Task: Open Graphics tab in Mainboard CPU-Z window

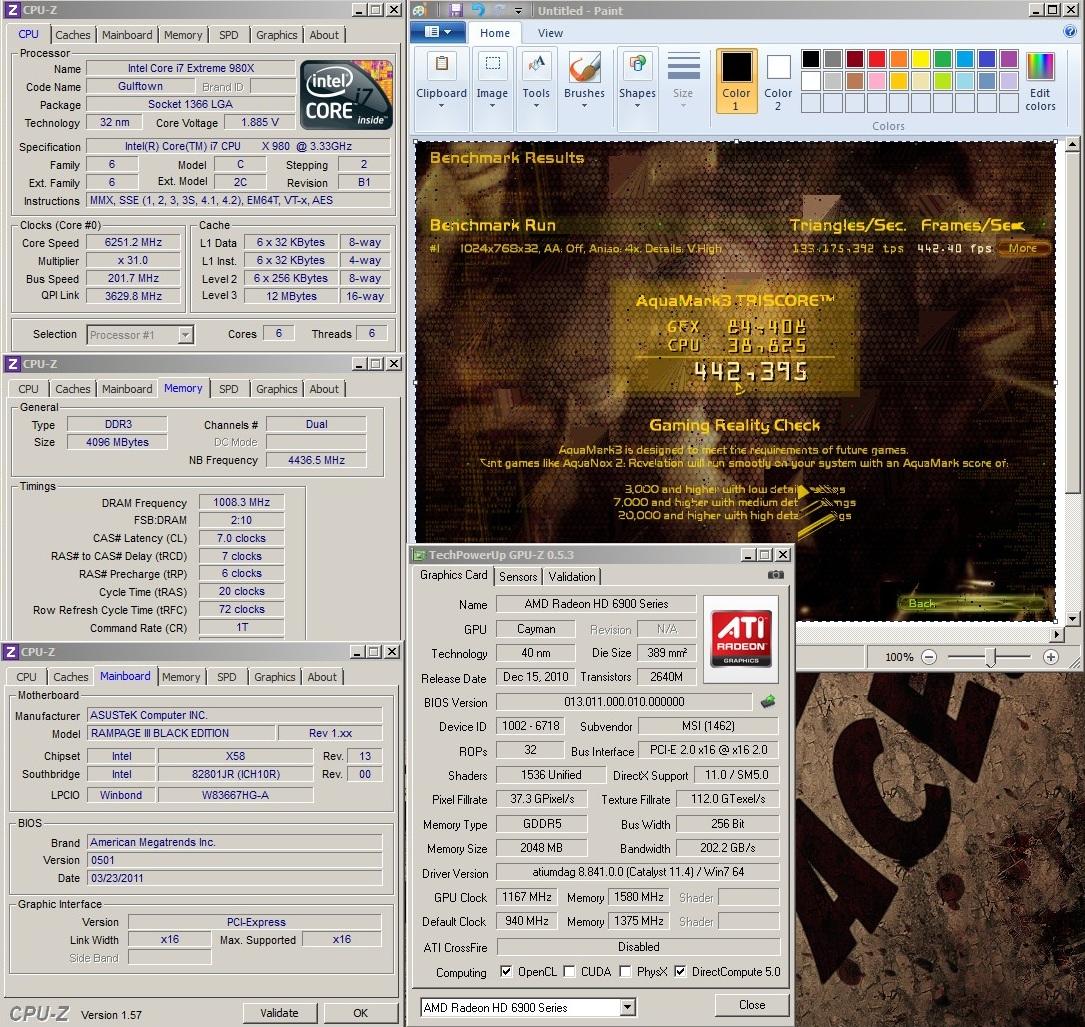Action: click(275, 677)
